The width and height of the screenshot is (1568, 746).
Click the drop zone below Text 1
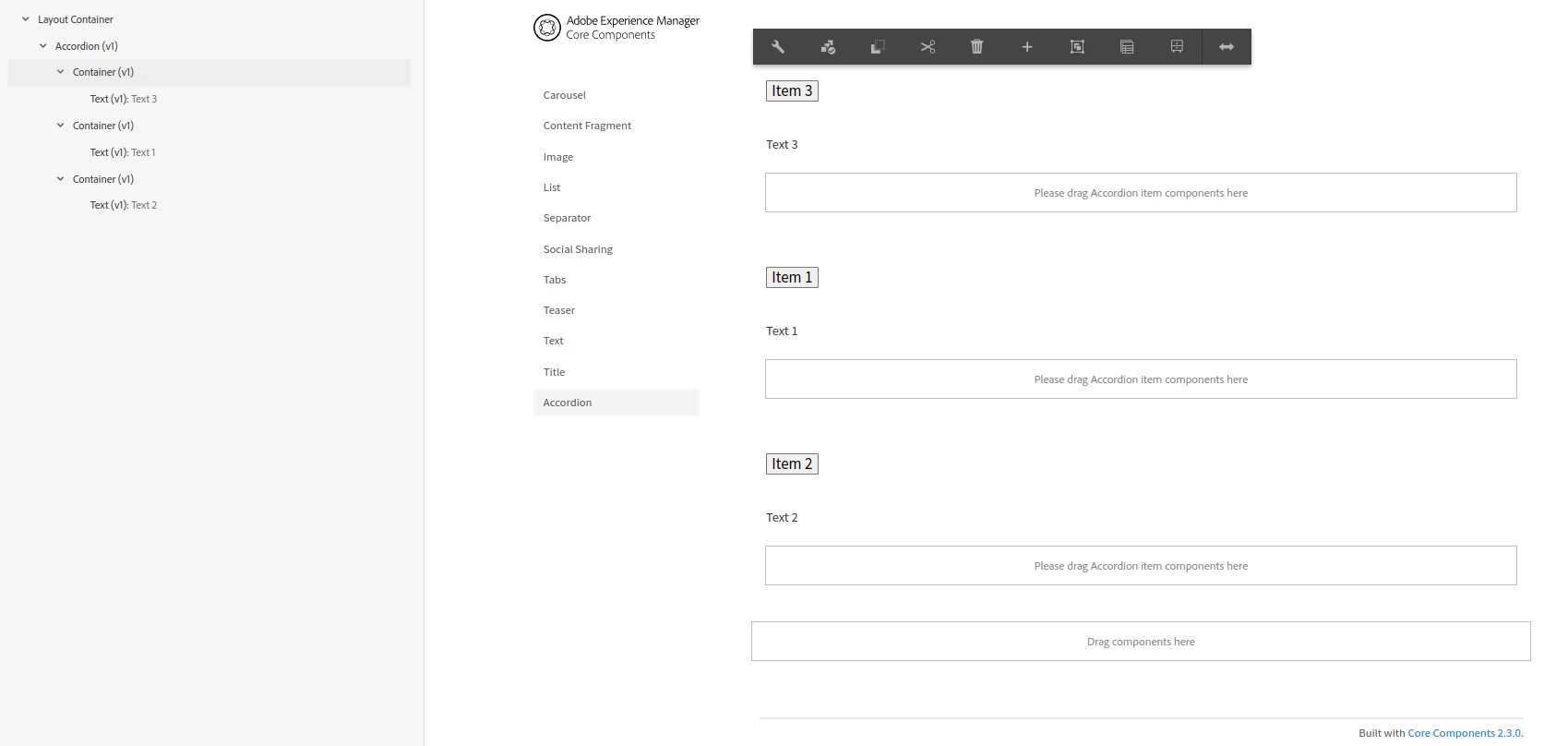(x=1141, y=379)
